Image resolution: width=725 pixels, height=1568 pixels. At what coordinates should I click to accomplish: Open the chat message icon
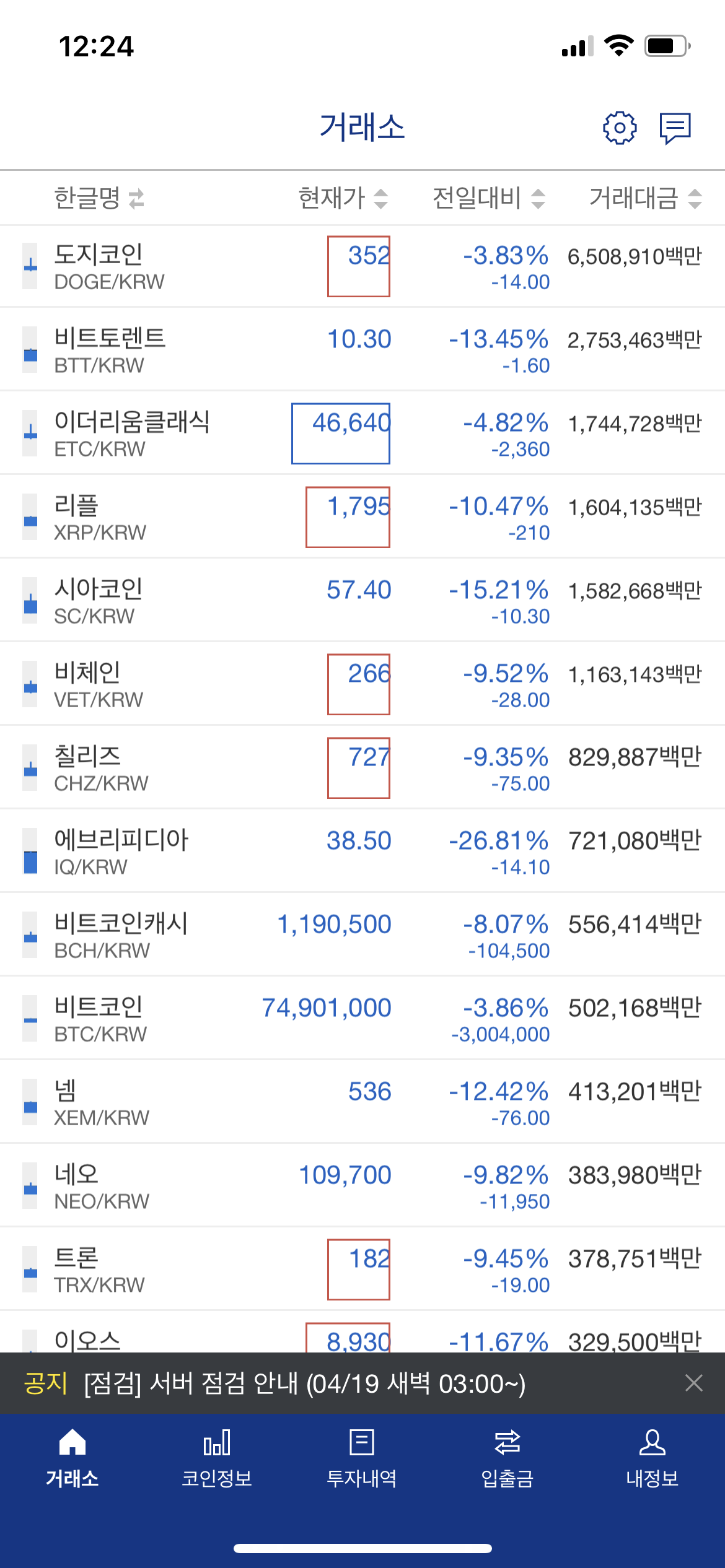pos(675,128)
